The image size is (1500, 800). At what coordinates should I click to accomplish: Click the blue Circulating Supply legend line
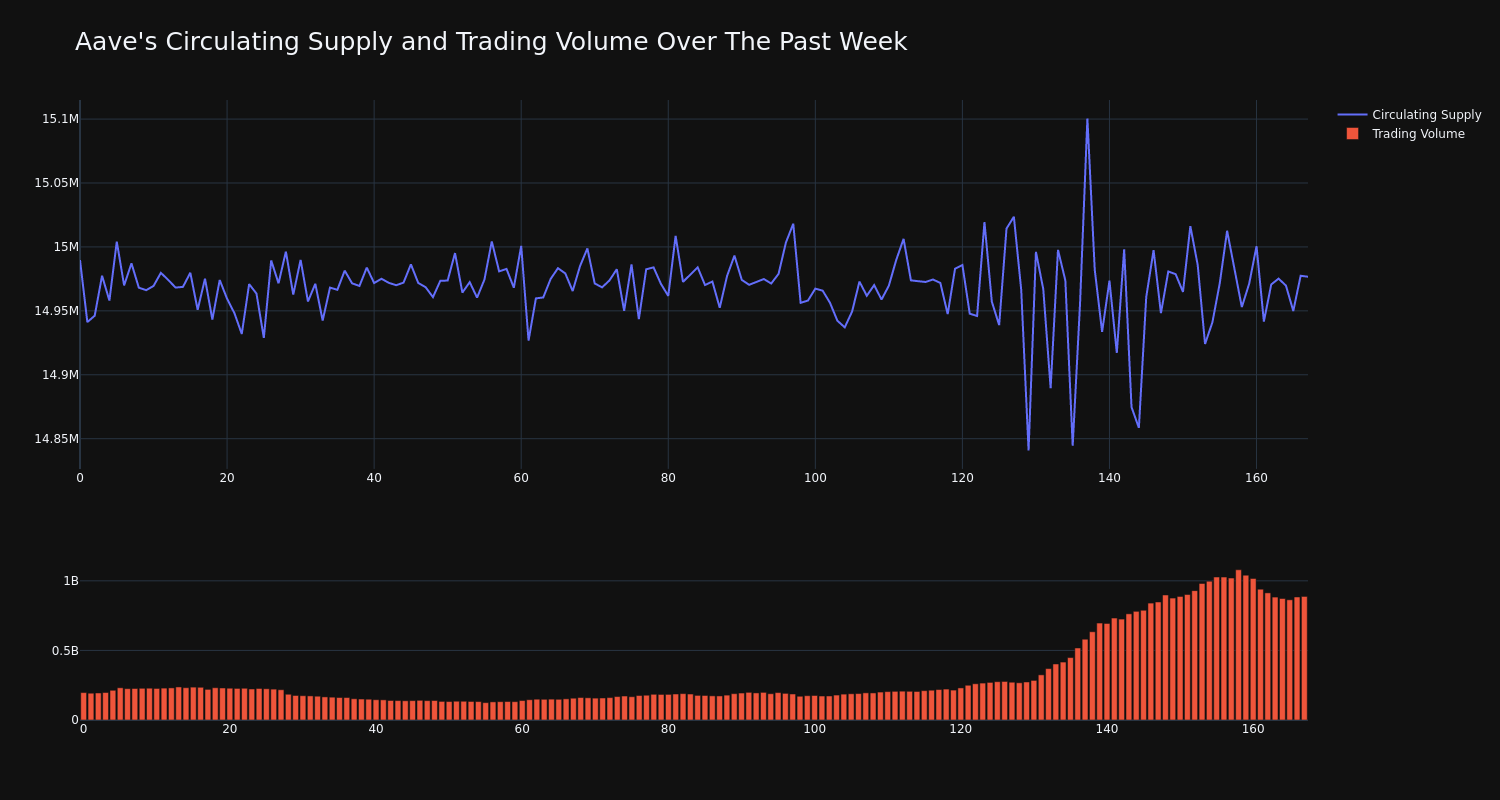click(1352, 115)
